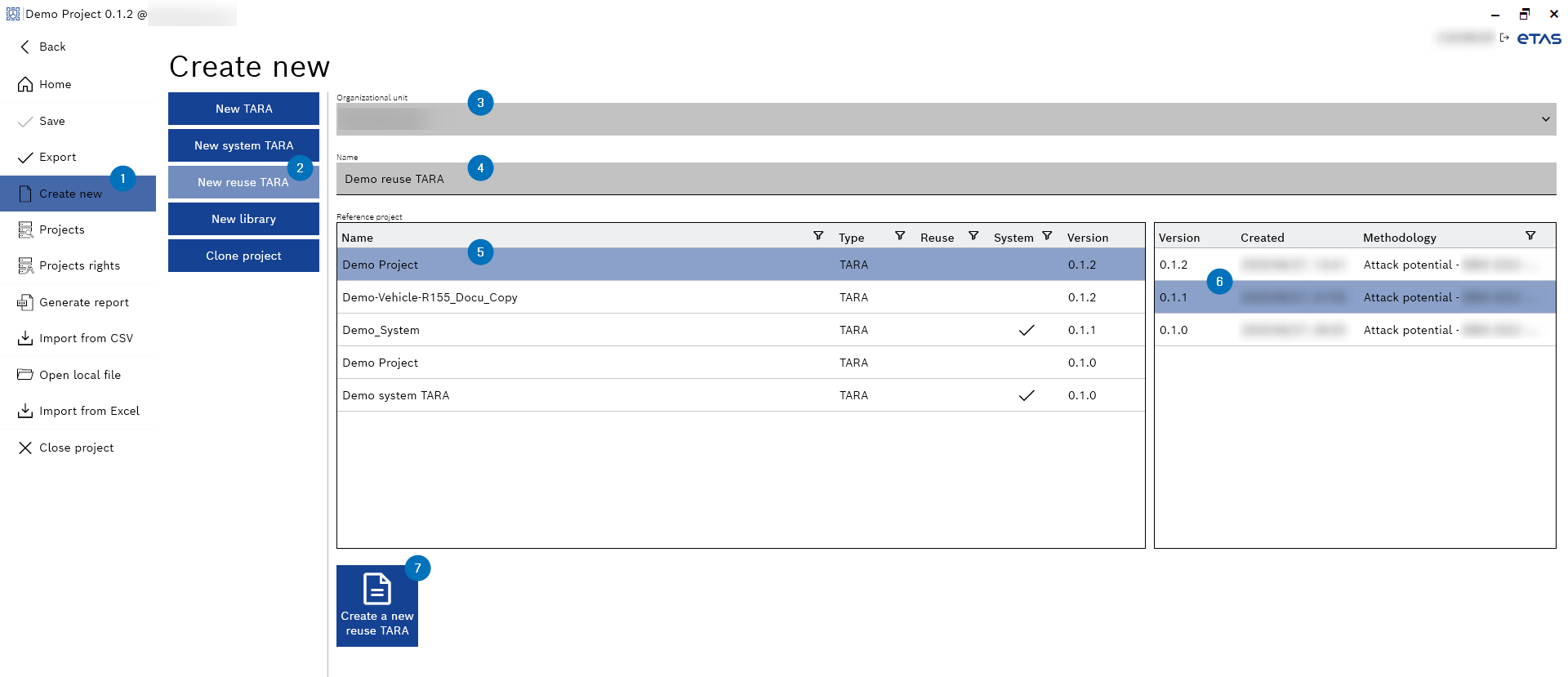Select version 0.1.0 in version list
The height and width of the screenshot is (677, 1568).
point(1174,330)
